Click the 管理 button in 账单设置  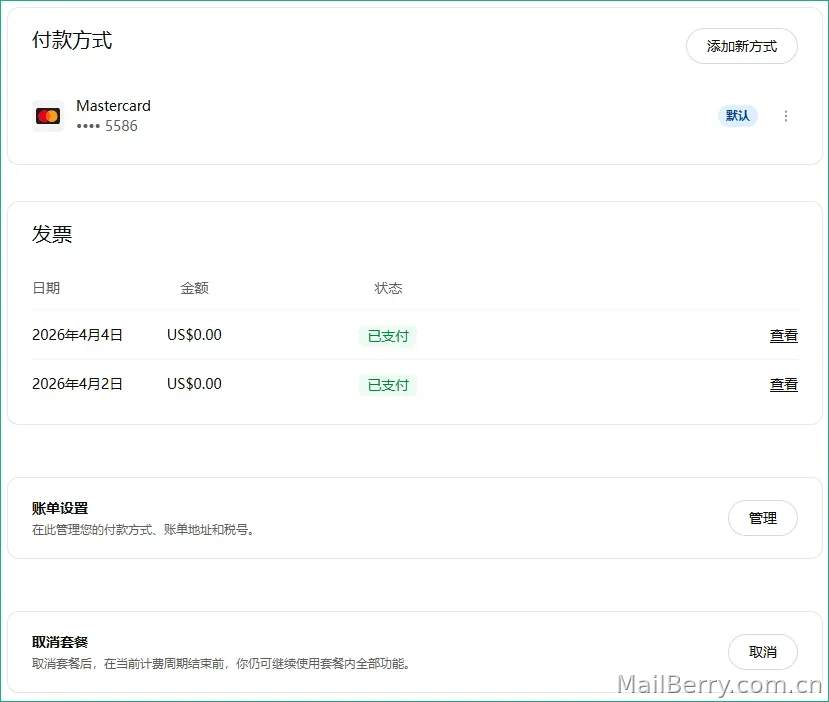(x=762, y=518)
